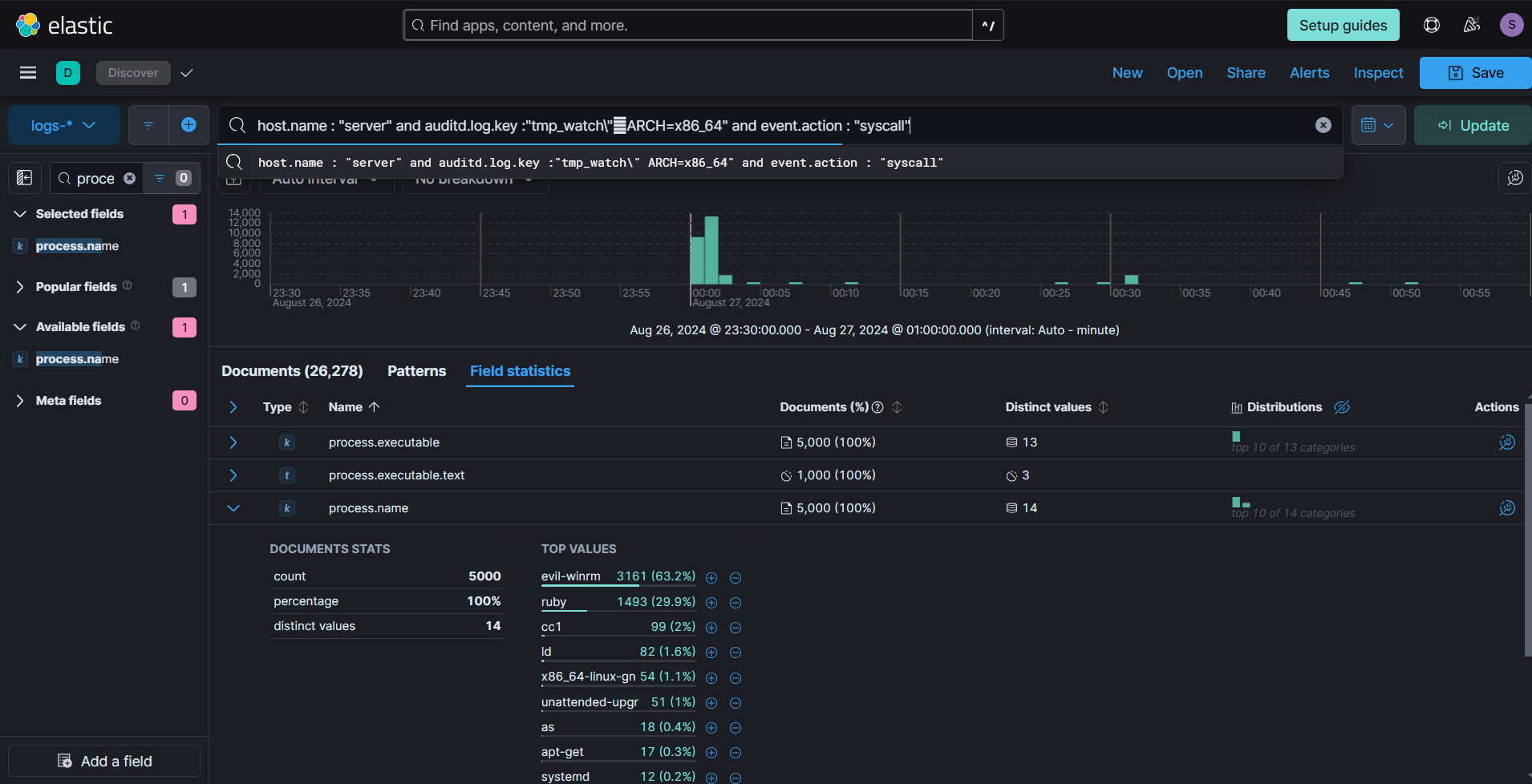1532x784 pixels.
Task: Expand the Popular fields section
Action: (x=21, y=287)
